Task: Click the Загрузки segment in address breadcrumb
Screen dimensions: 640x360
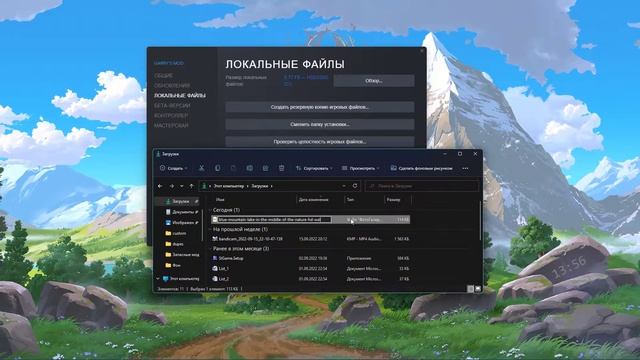Action: tap(260, 186)
